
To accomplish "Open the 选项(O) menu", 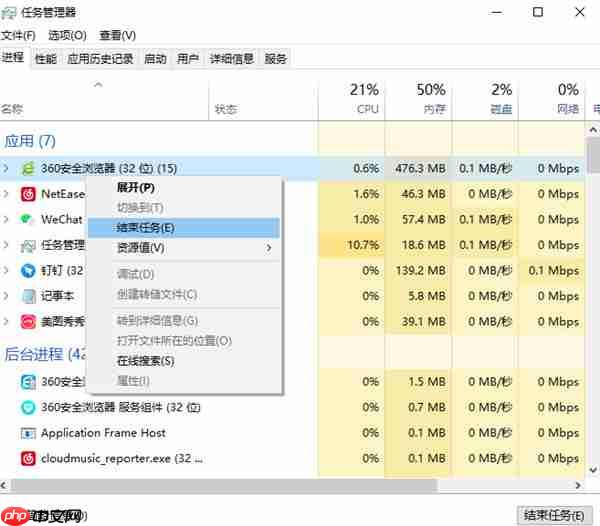I will [67, 35].
